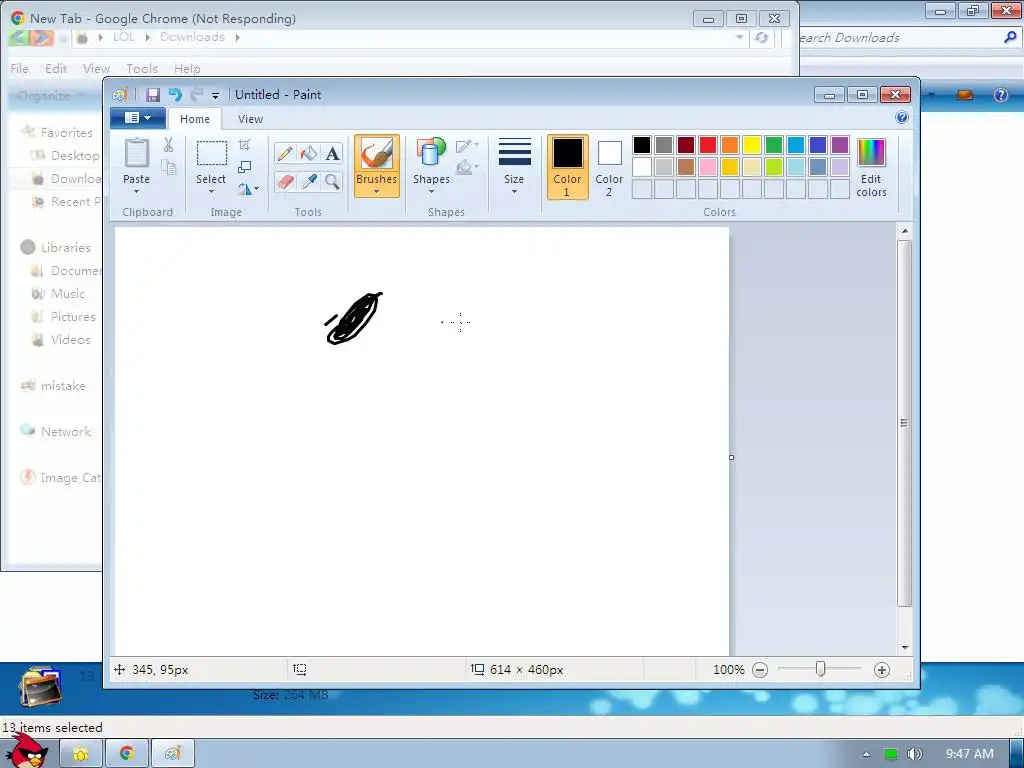
Task: Pick the pink color swatch
Action: click(x=708, y=167)
